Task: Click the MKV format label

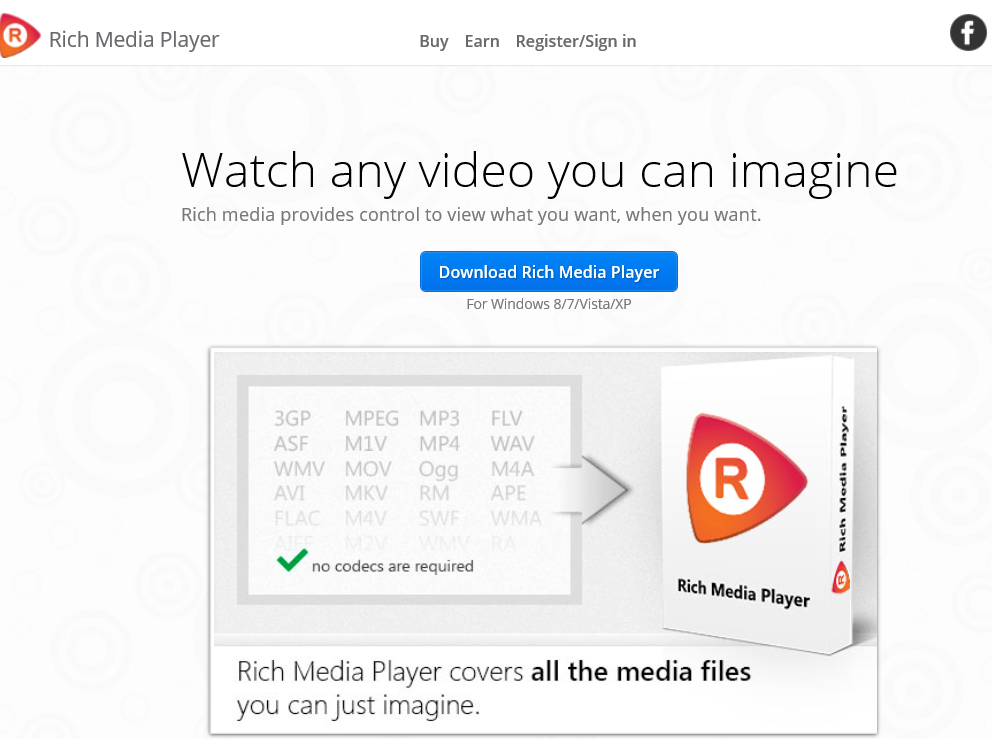Action: click(x=366, y=493)
